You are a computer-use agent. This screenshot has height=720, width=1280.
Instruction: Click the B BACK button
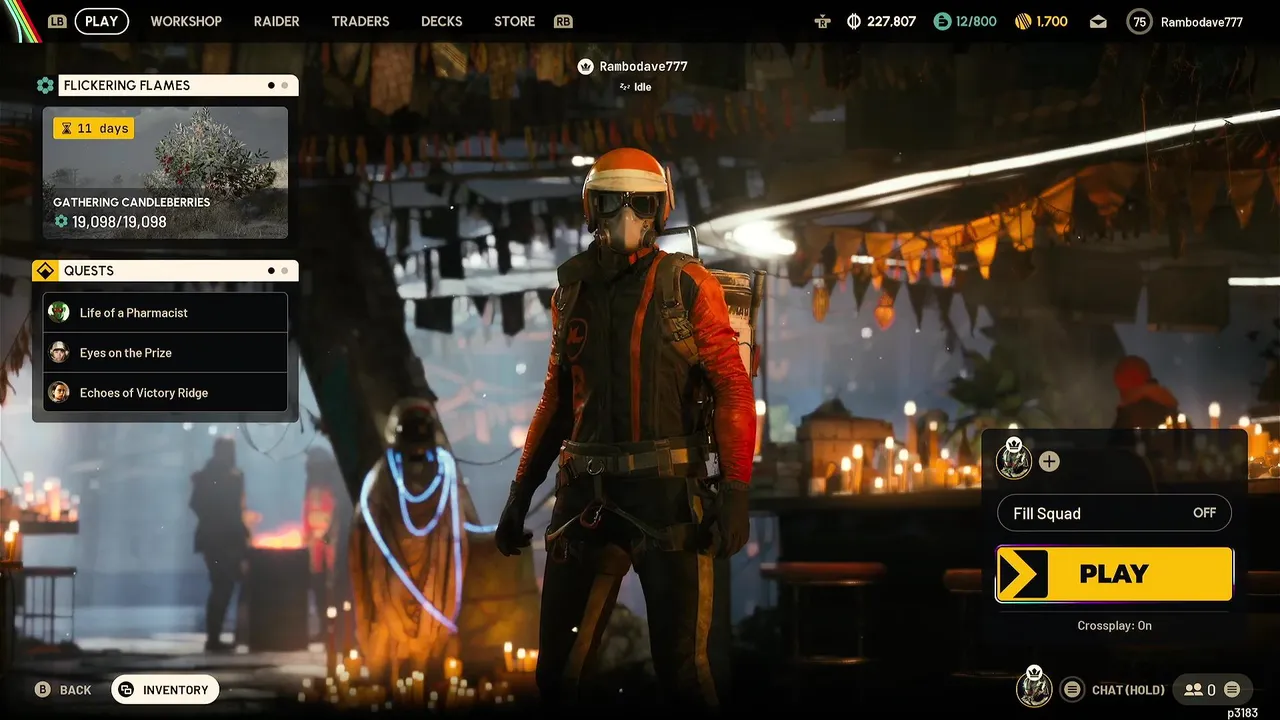(x=63, y=690)
